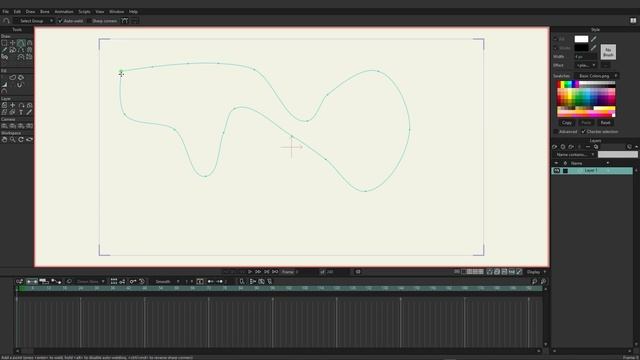Open the Name contains filter dropdown
This screenshot has width=640, height=360.
point(574,155)
